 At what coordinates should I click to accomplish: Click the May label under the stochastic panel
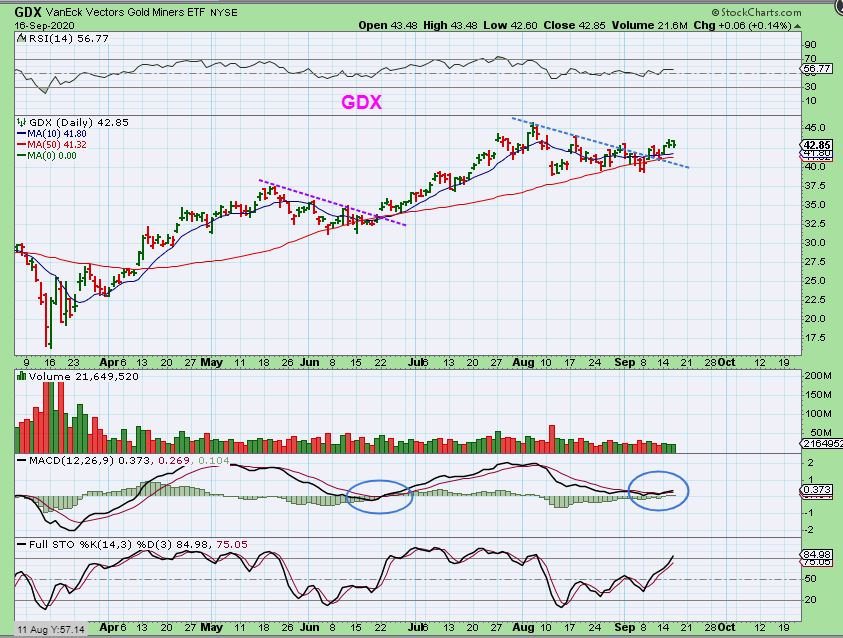(x=211, y=627)
